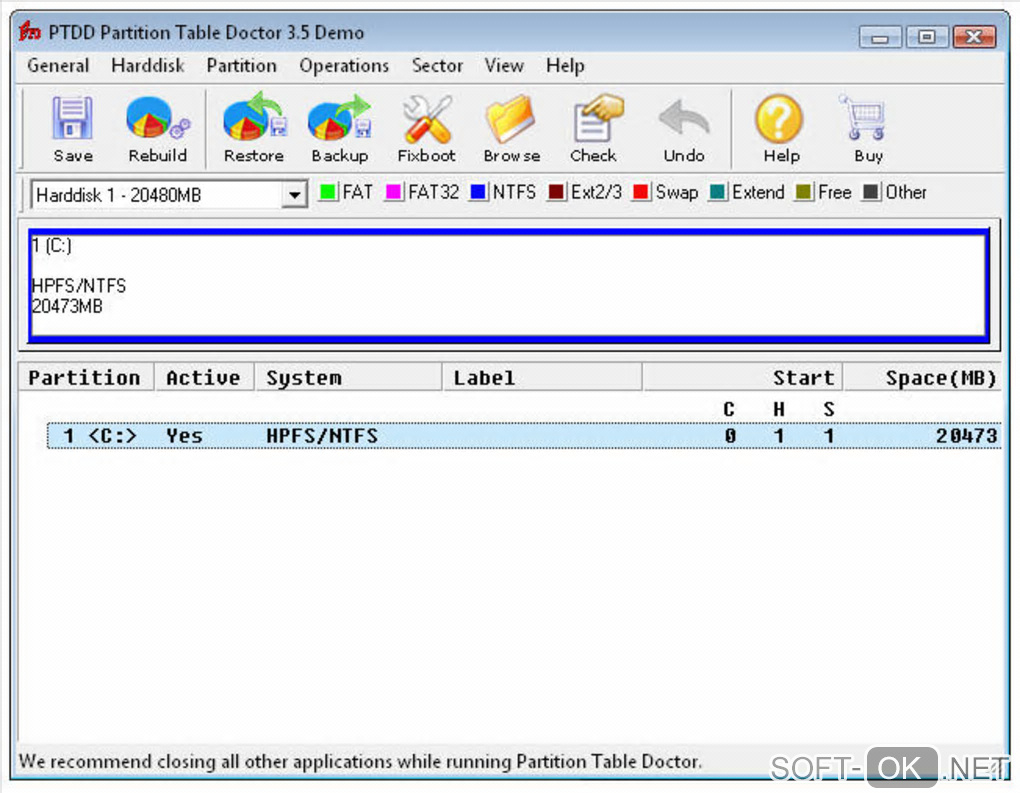Viewport: 1020px width, 793px height.
Task: Select the 1 (C:) partition block in disk map
Action: 509,285
